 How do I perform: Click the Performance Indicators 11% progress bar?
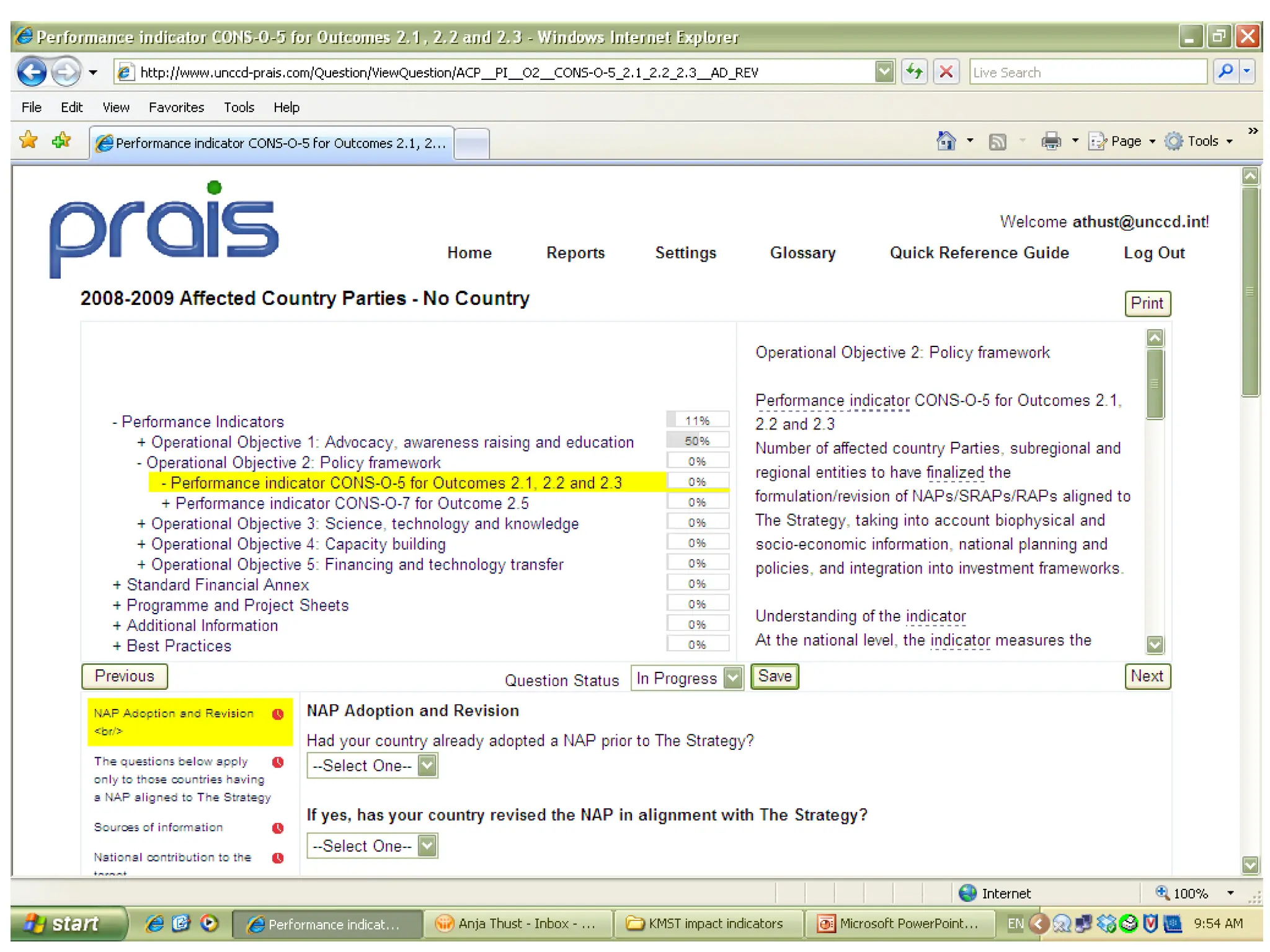click(x=697, y=420)
